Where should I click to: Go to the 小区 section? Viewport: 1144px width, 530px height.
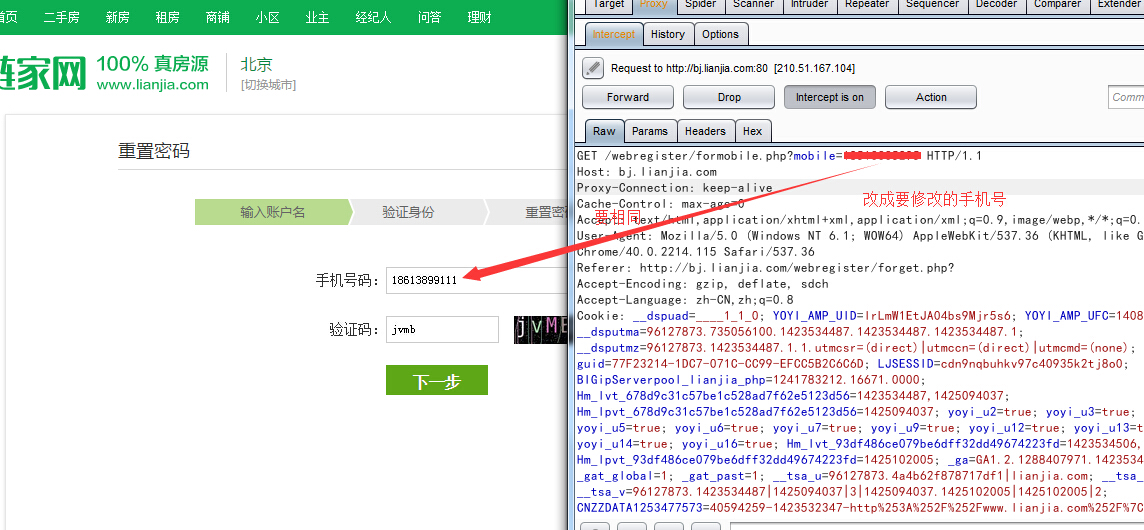[267, 18]
